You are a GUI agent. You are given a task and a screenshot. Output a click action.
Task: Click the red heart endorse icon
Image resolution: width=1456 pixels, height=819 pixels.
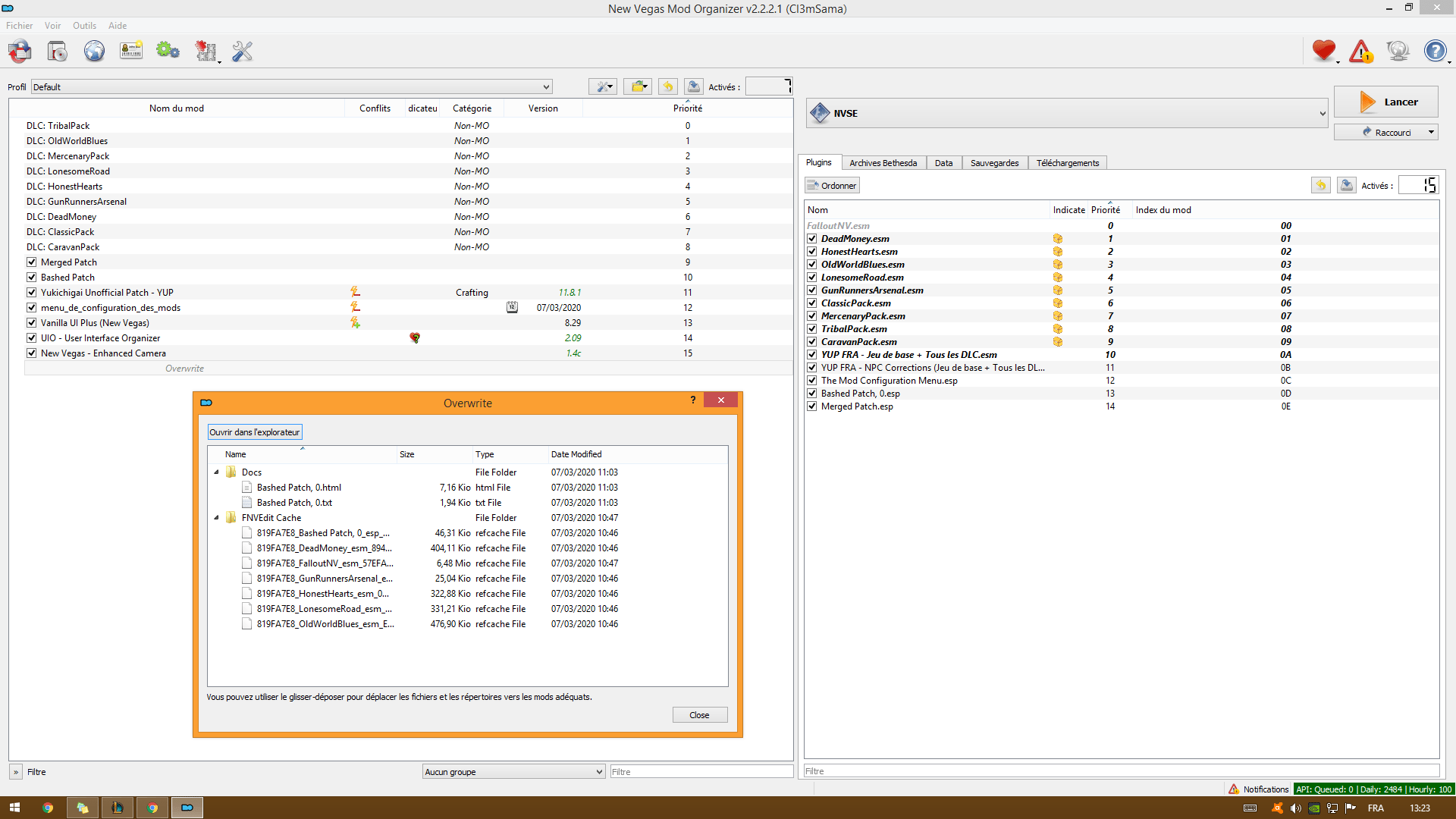tap(1324, 51)
